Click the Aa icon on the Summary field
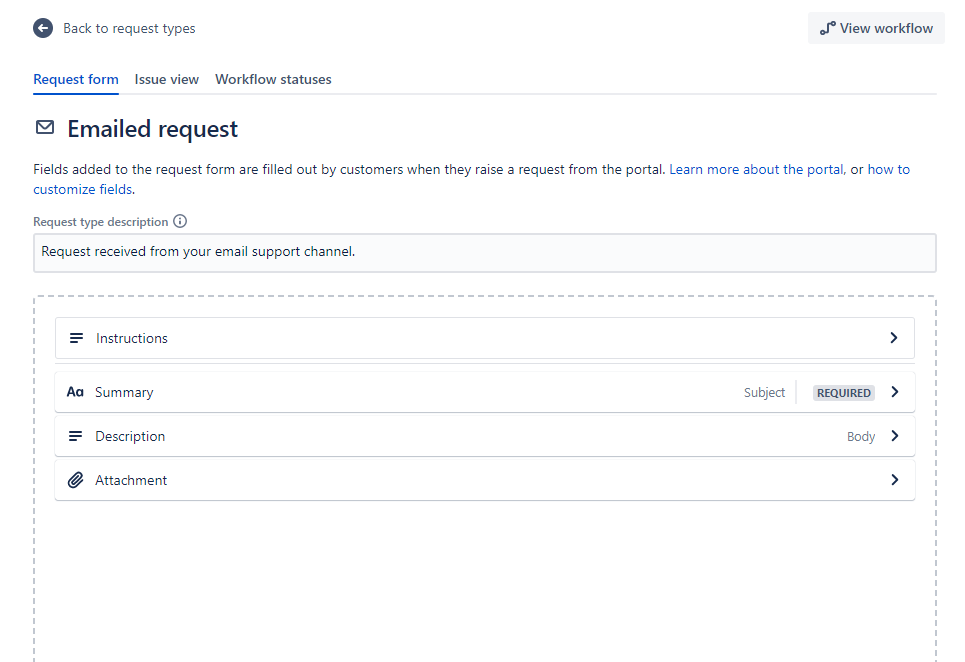The width and height of the screenshot is (965, 662). (x=76, y=392)
